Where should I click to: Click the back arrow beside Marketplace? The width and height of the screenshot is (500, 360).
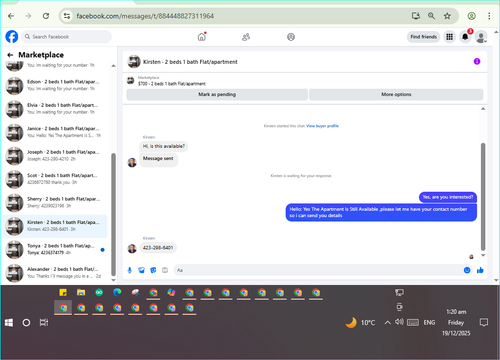(10, 55)
